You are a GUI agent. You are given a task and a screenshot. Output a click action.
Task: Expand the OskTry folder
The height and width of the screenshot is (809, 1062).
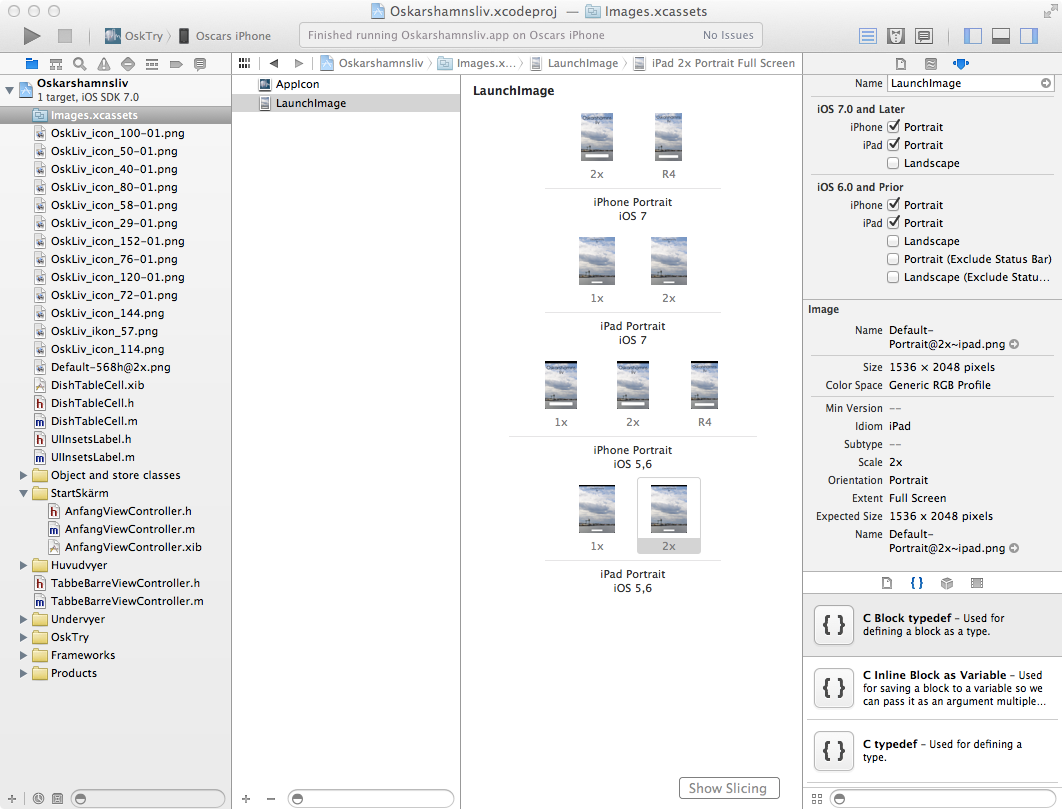pyautogui.click(x=23, y=637)
